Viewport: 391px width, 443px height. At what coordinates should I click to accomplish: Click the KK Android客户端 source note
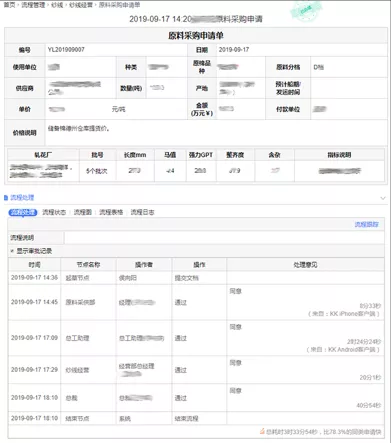343,349
